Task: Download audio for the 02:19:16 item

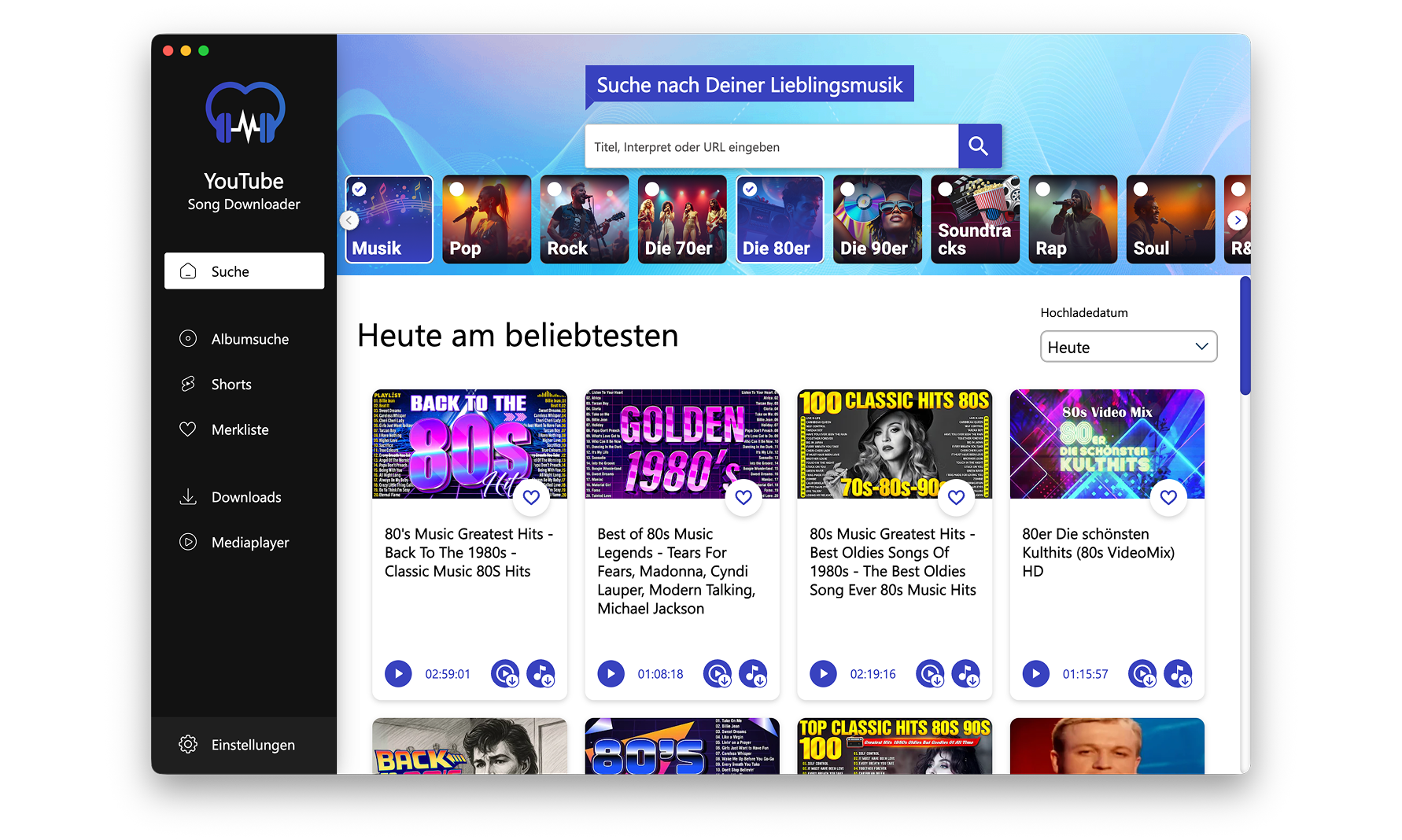Action: tap(966, 674)
